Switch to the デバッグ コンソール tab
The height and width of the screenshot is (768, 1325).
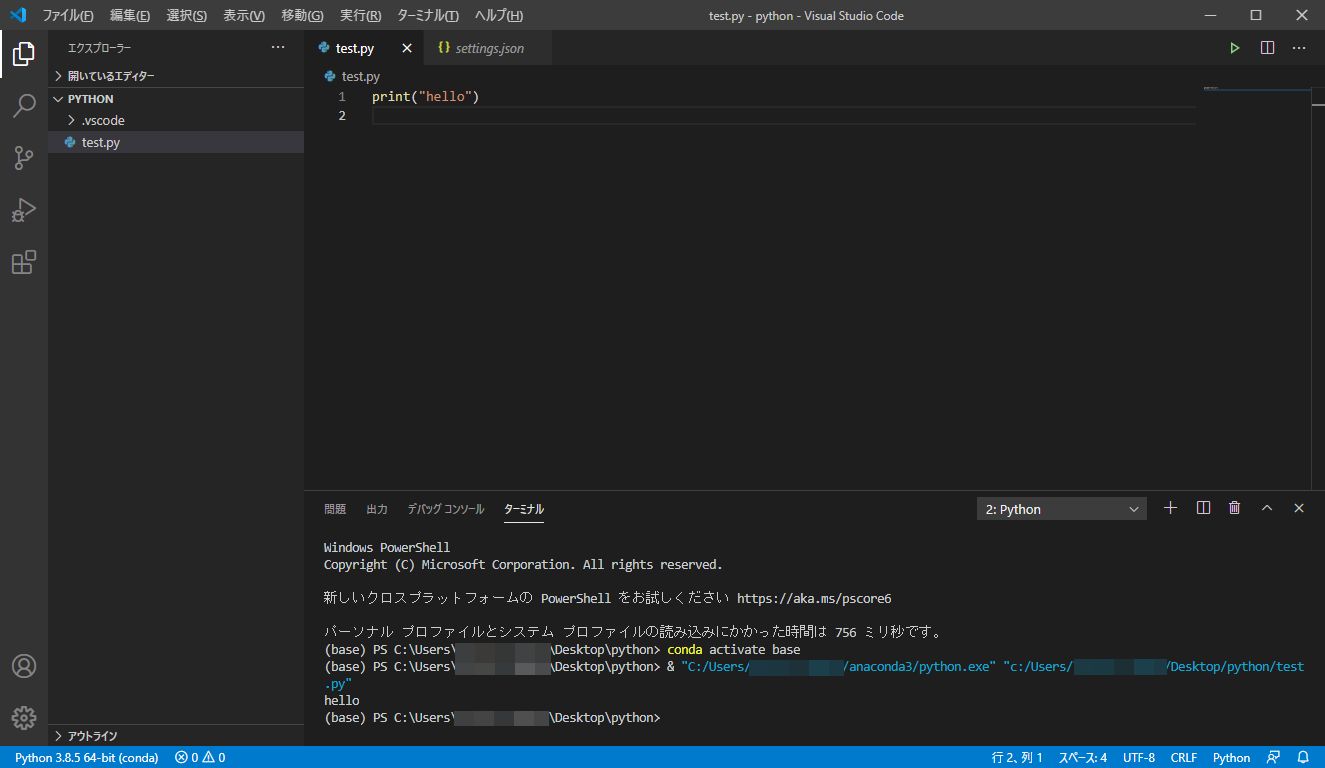point(445,509)
